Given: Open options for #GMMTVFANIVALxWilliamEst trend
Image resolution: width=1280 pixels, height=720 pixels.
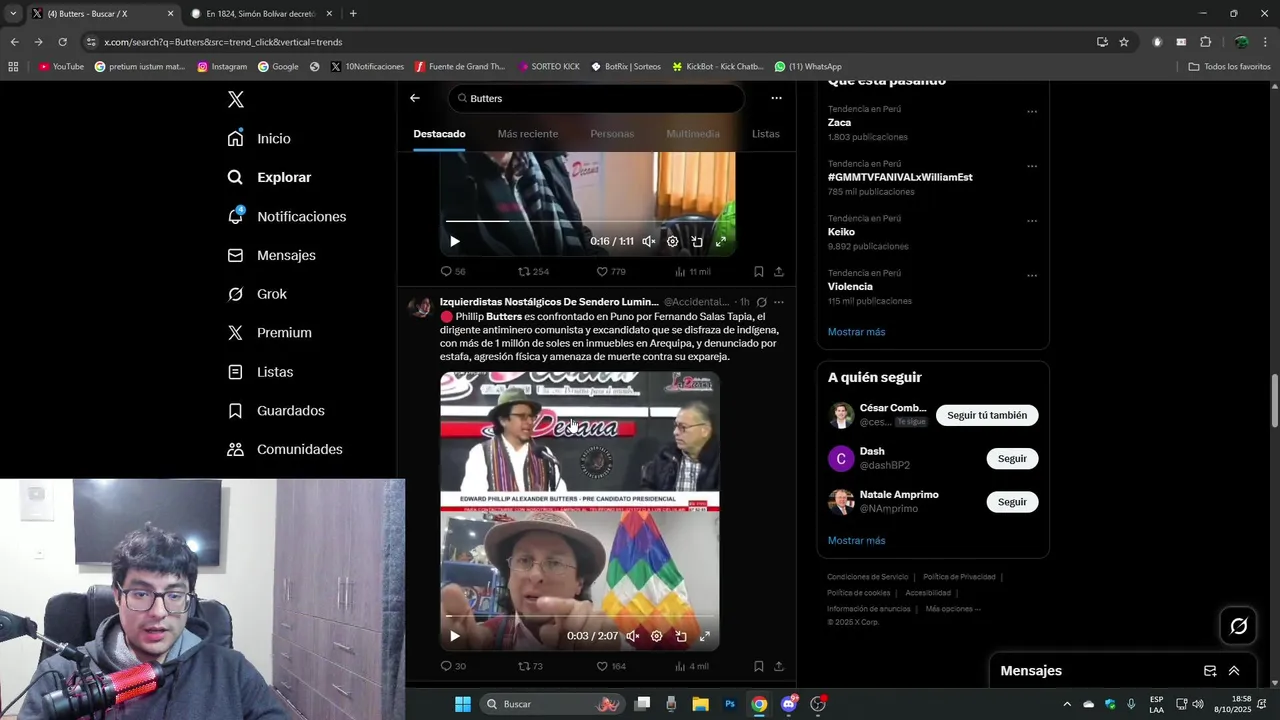Looking at the screenshot, I should click(x=1032, y=166).
